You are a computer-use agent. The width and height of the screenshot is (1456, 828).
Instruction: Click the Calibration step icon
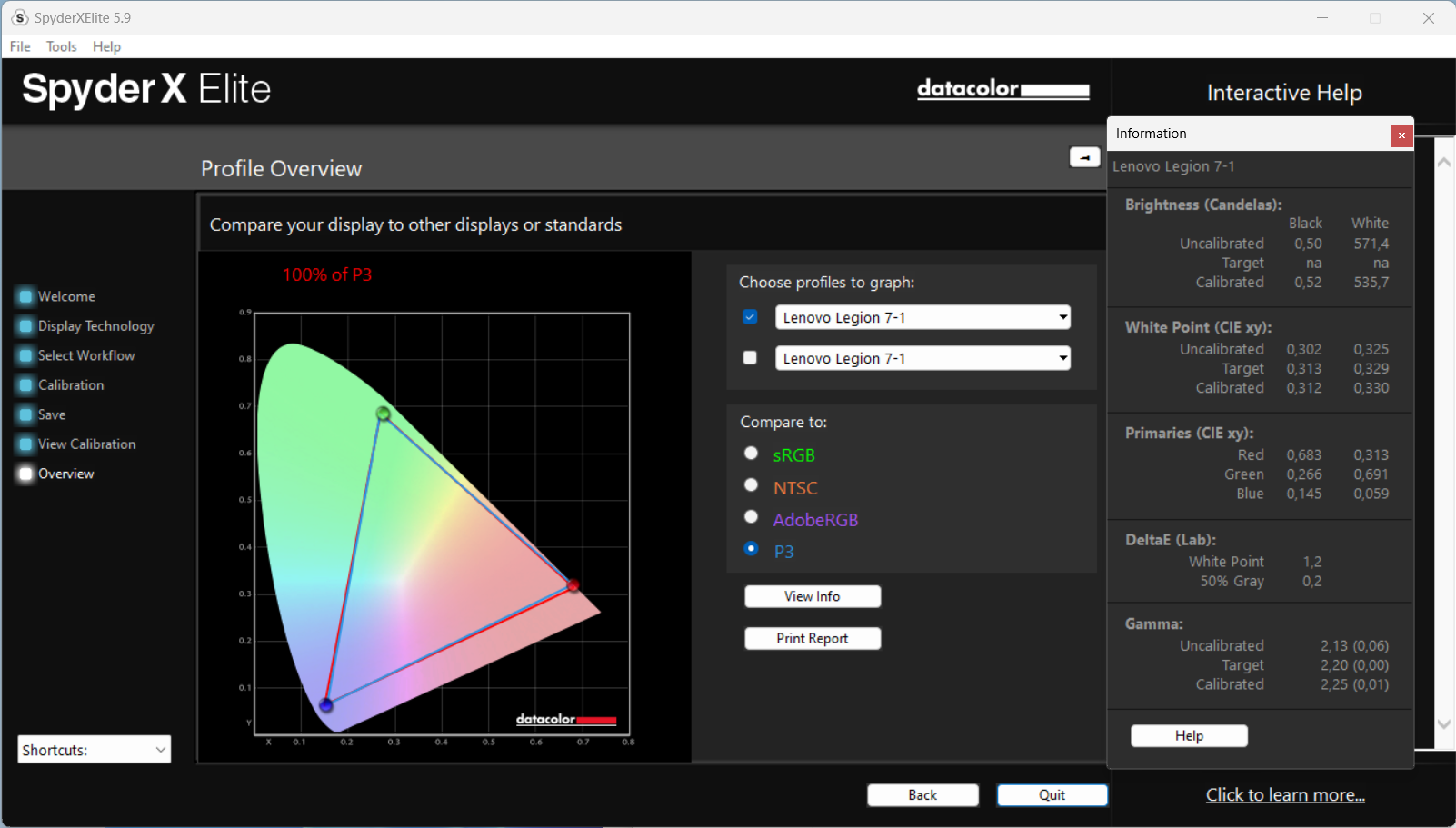coord(25,384)
